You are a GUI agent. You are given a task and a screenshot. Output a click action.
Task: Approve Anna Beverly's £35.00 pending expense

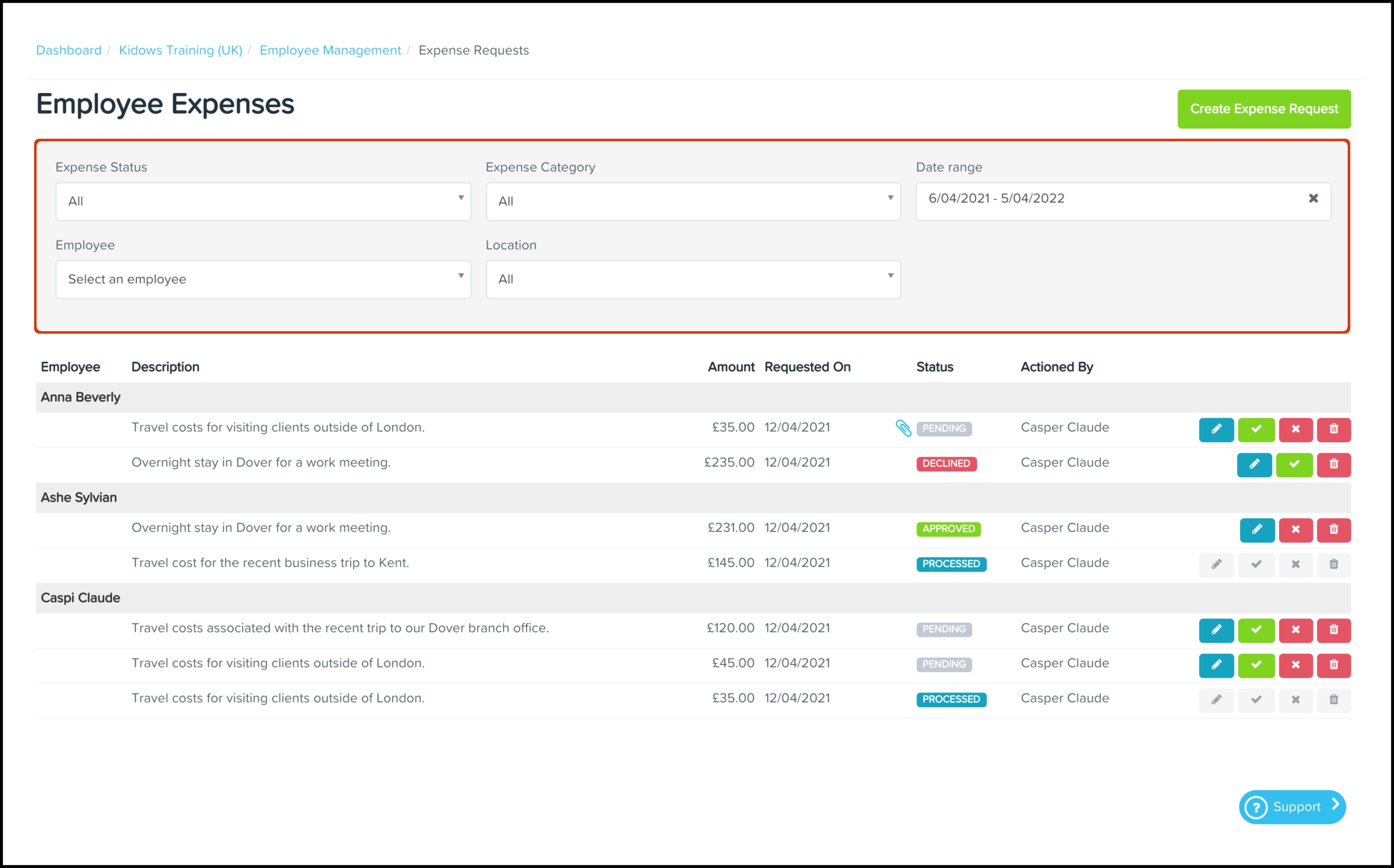(1256, 430)
